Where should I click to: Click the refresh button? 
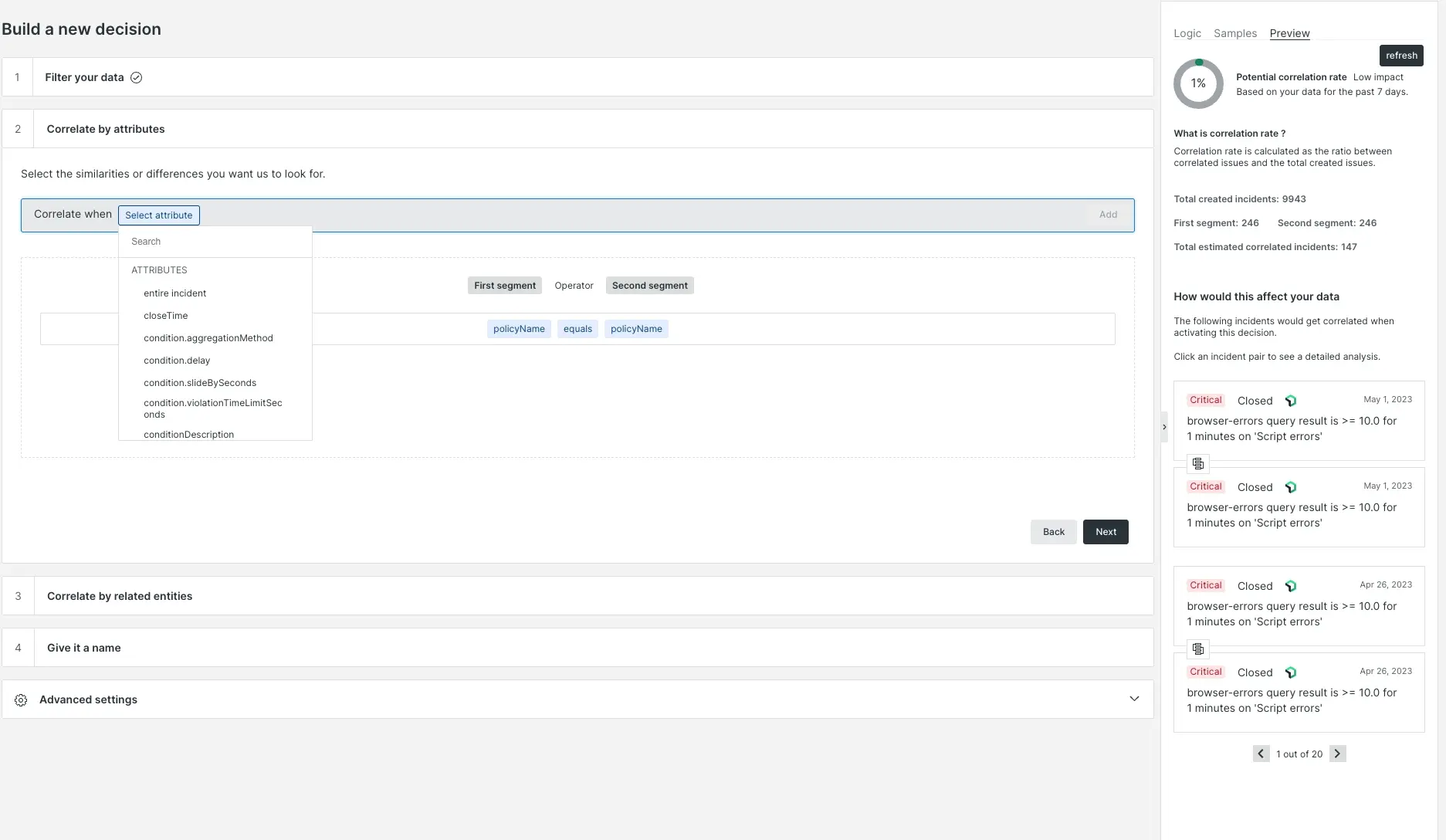[x=1401, y=56]
